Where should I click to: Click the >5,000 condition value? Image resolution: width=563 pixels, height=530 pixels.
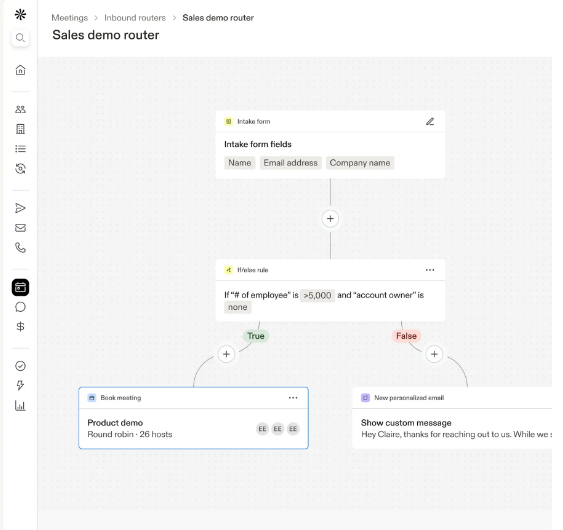pos(317,296)
